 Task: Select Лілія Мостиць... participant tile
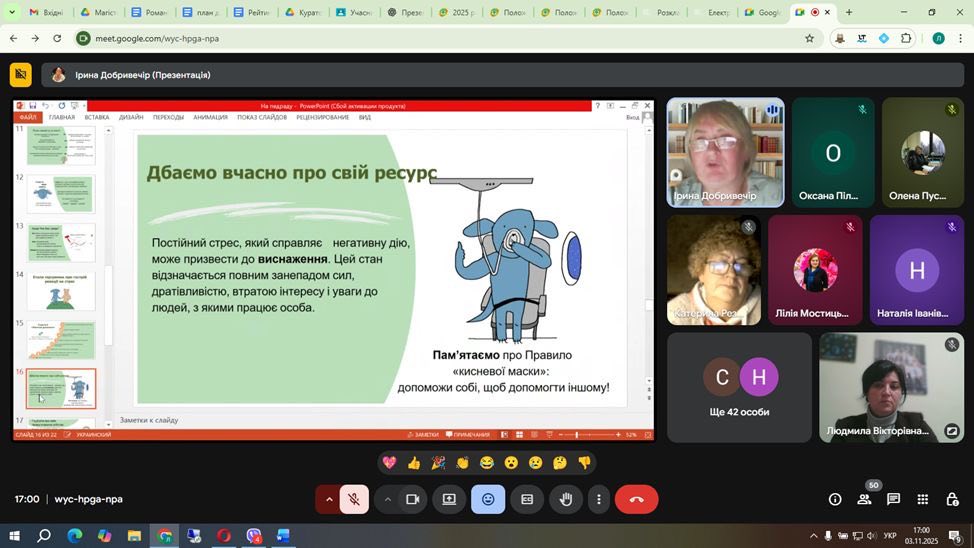tap(815, 270)
